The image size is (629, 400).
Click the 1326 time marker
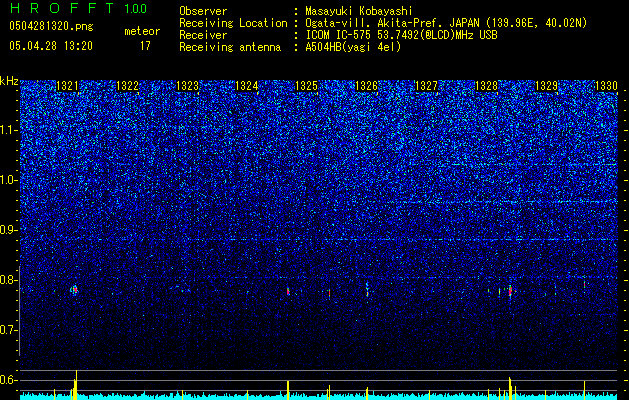tap(367, 86)
